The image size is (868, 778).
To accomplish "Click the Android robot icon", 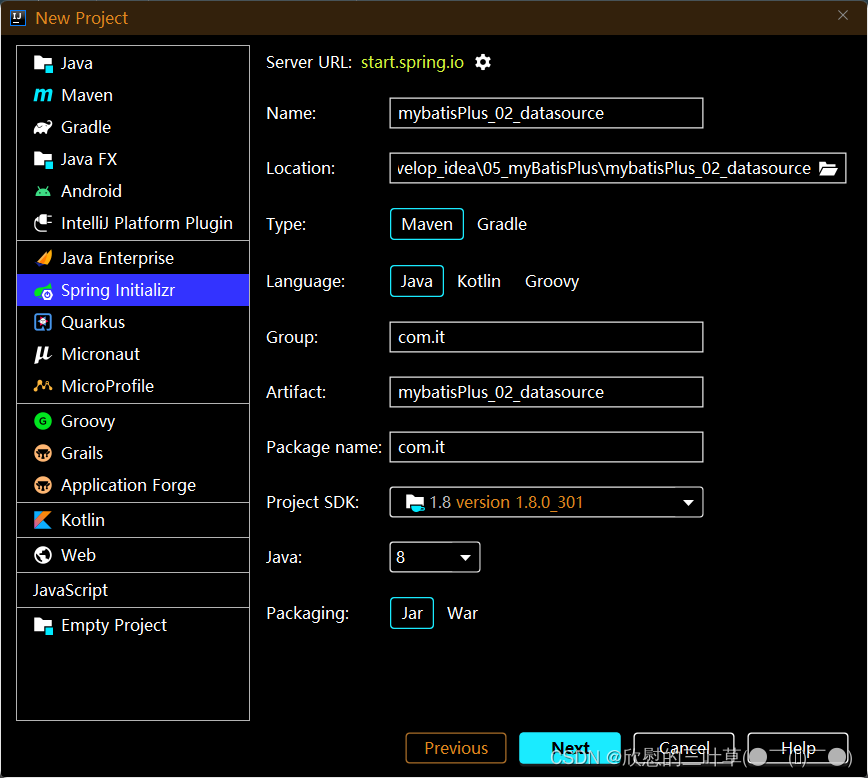I will tap(43, 192).
